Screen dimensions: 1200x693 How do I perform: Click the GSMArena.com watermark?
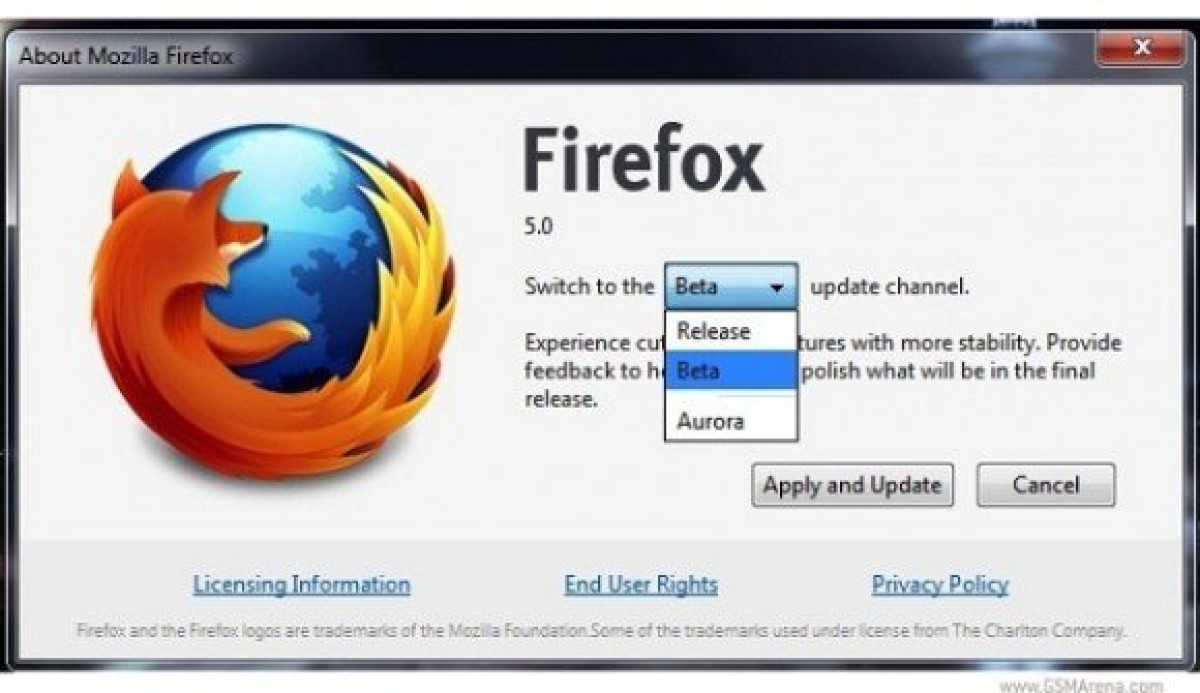coord(1081,685)
